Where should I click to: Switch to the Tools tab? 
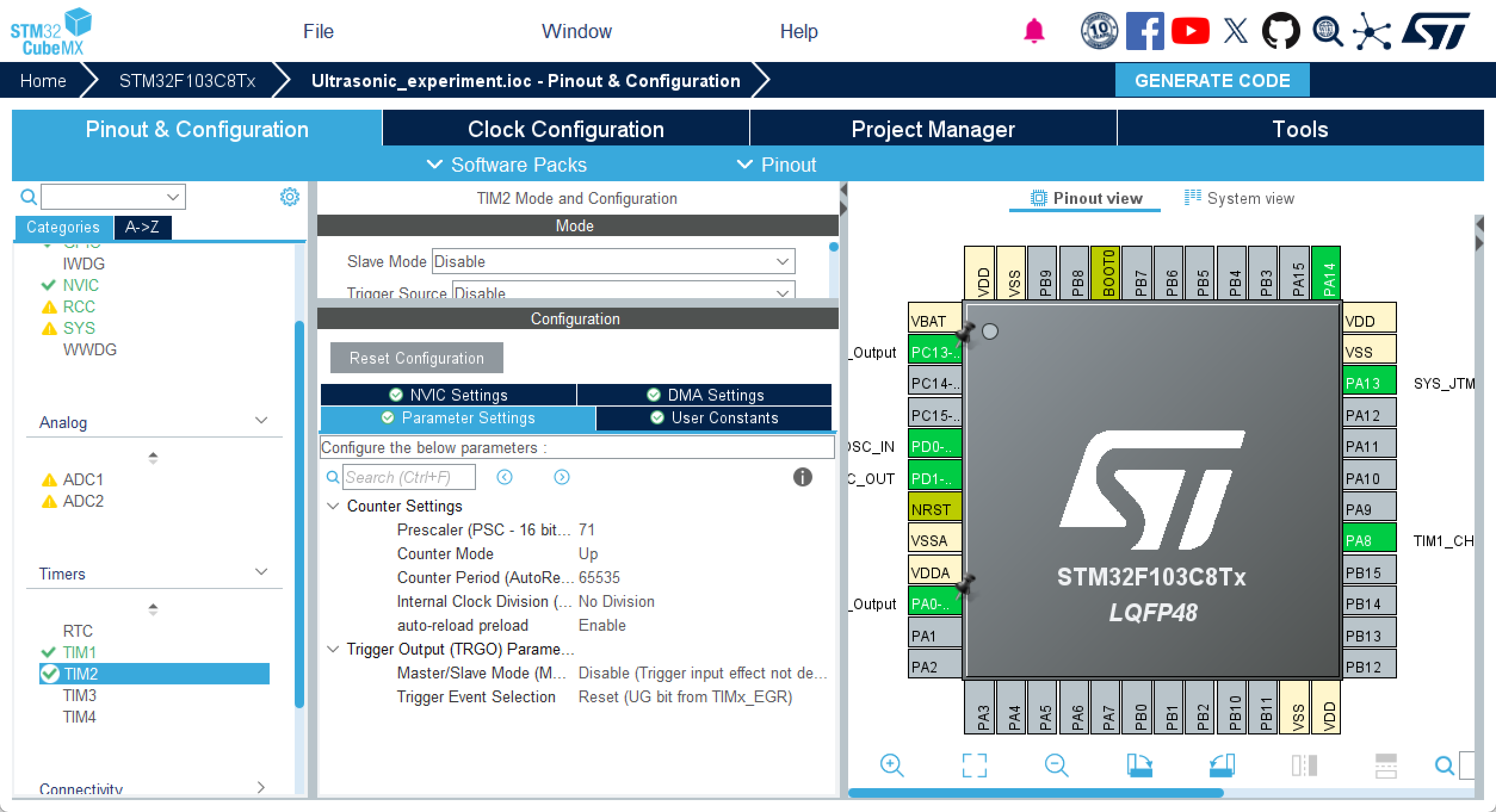pos(1300,128)
